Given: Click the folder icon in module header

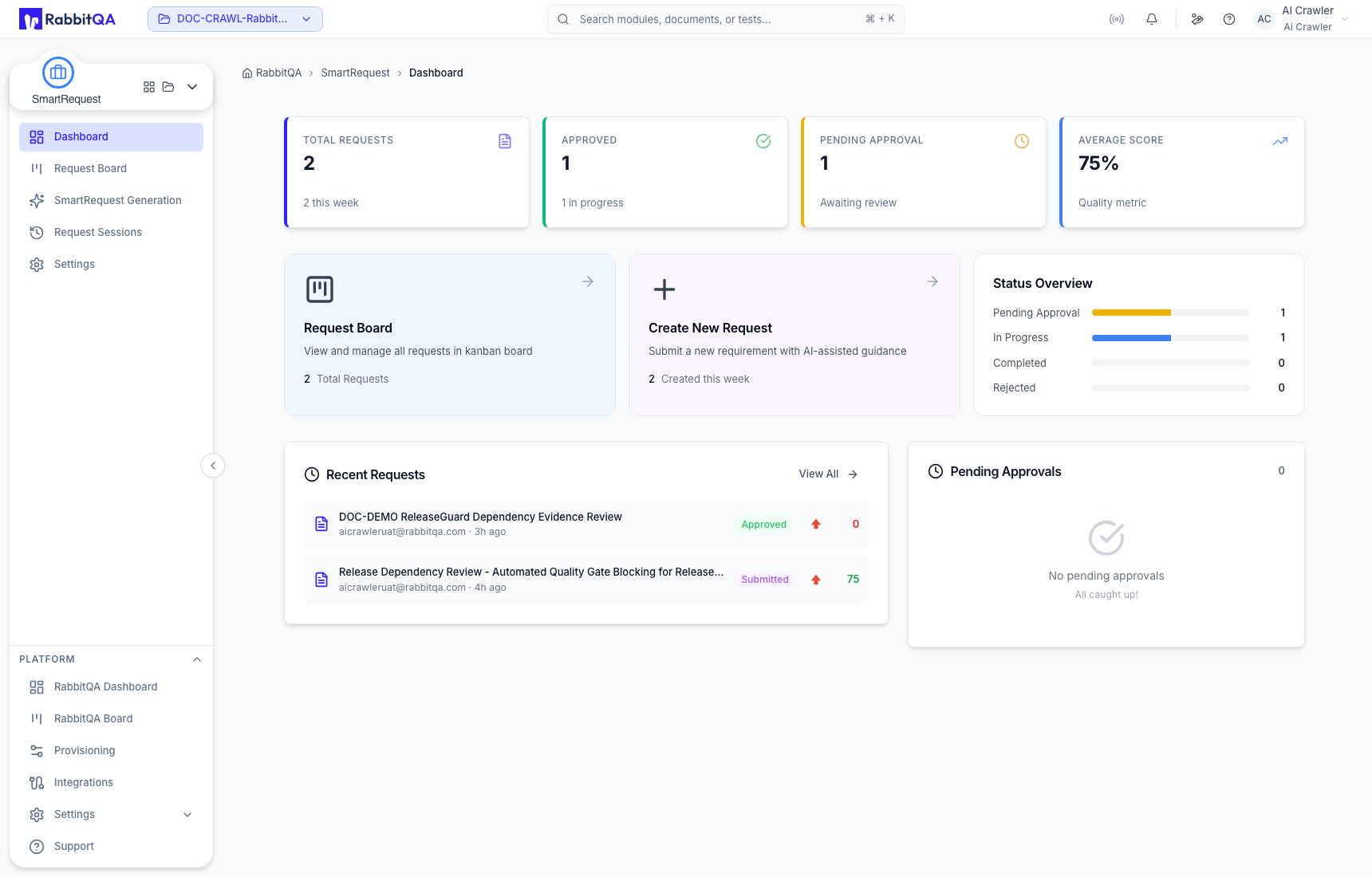Looking at the screenshot, I should point(168,87).
